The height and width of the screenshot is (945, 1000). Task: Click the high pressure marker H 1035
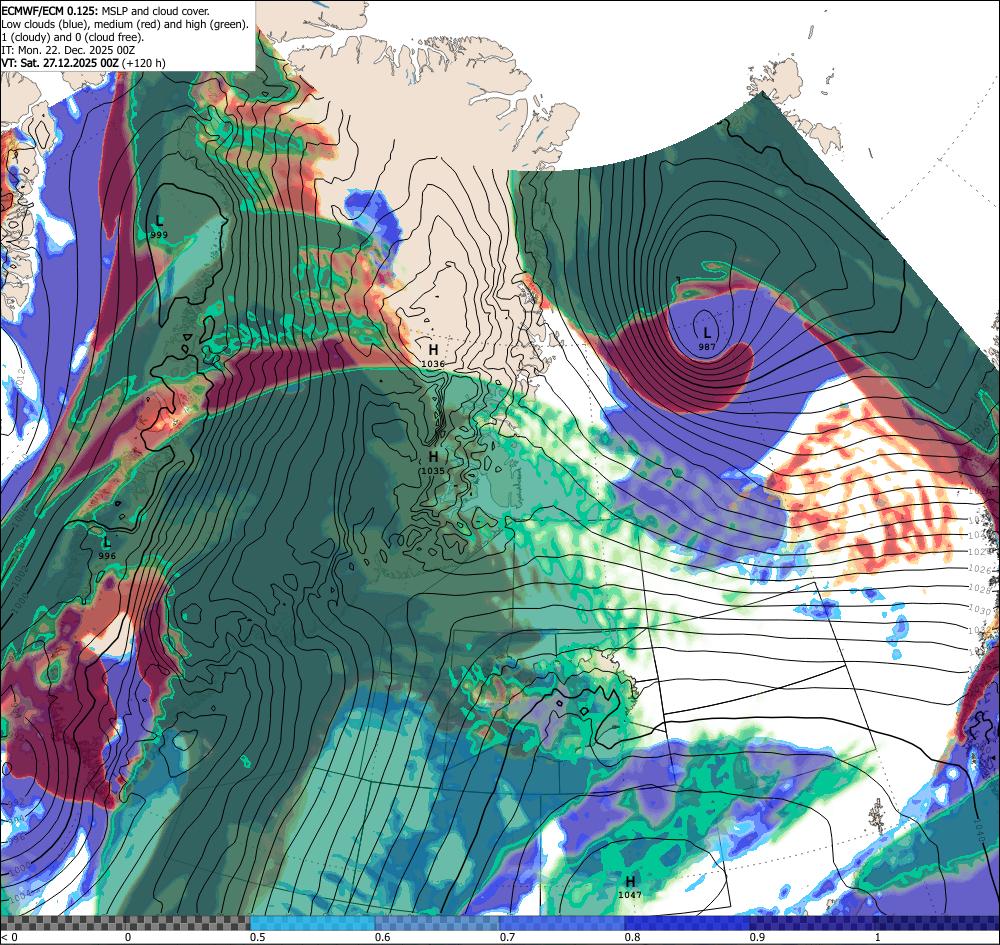(x=433, y=462)
